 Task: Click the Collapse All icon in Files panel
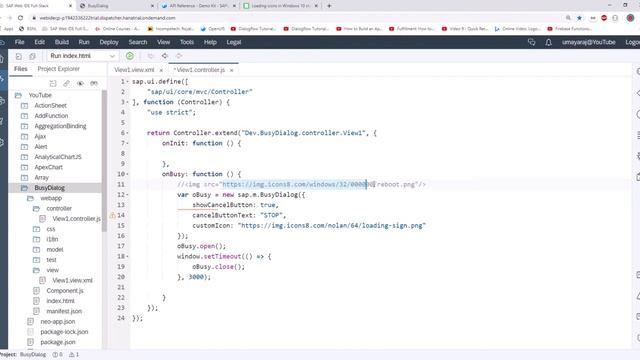(x=53, y=83)
